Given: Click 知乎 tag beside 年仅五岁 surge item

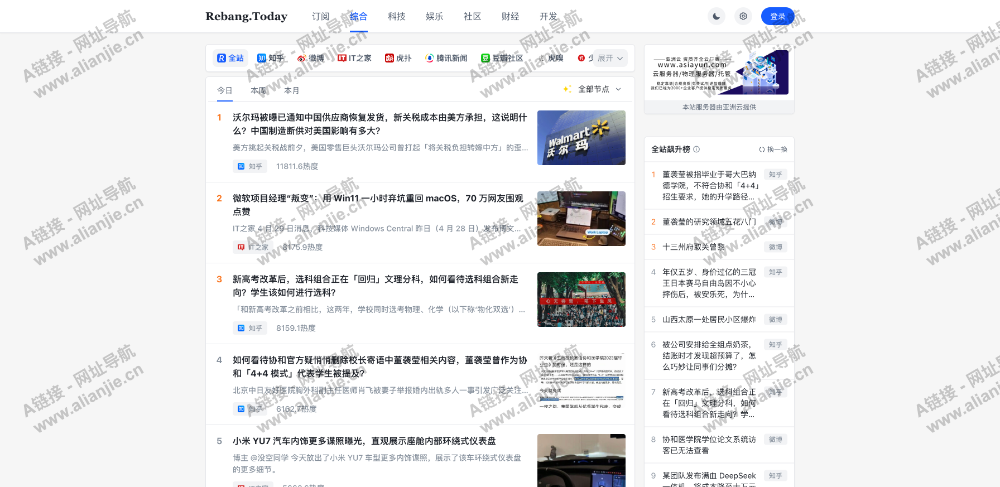Looking at the screenshot, I should pyautogui.click(x=776, y=272).
